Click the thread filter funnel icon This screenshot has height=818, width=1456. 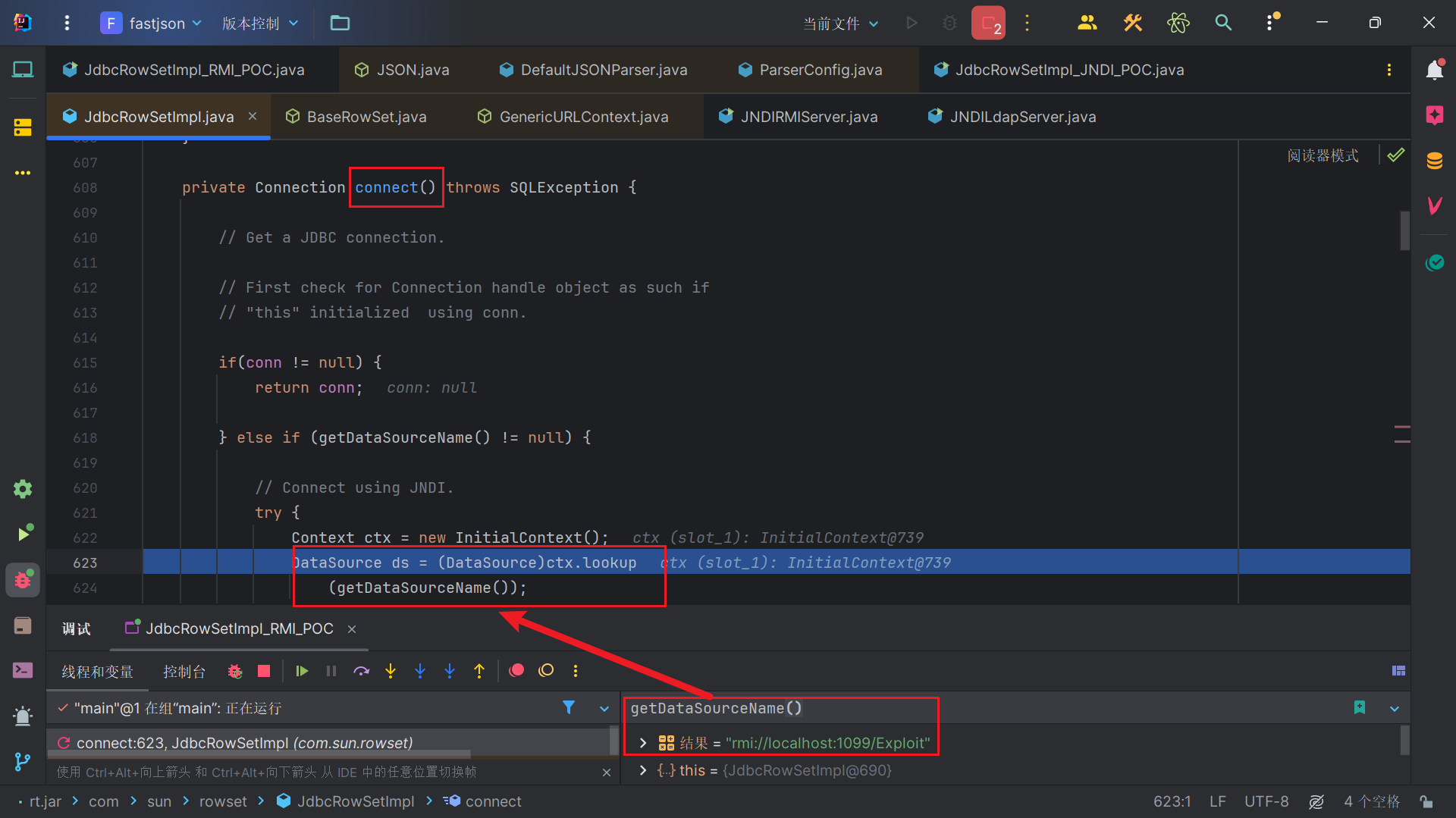click(569, 708)
